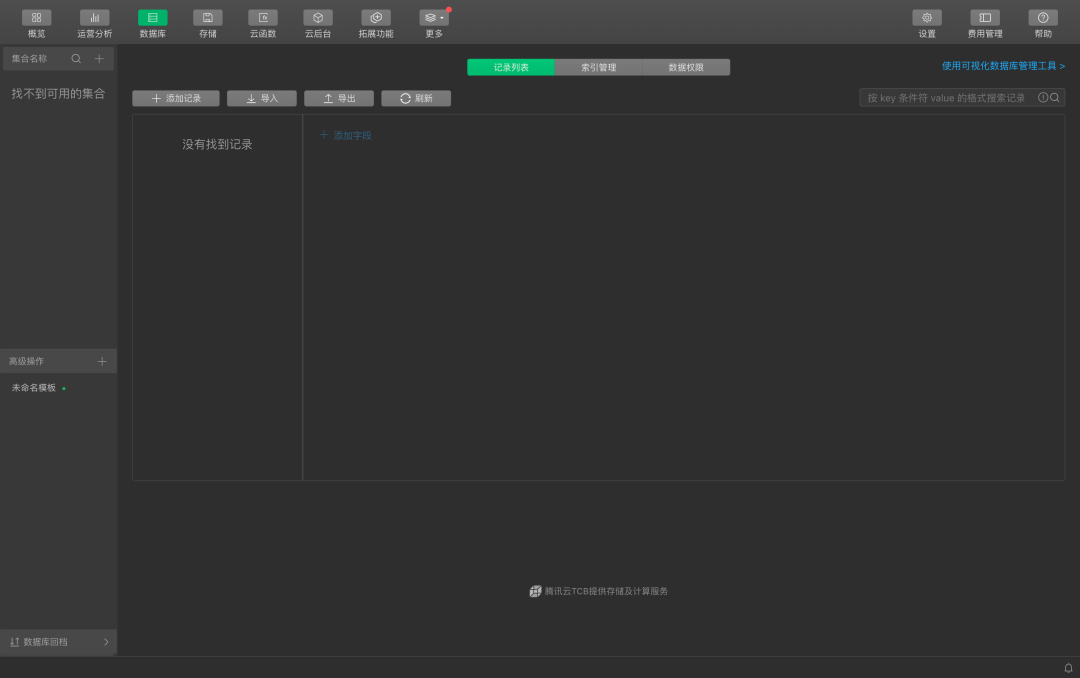This screenshot has height=678, width=1080.
Task: Open 拓展功能 extensions icon
Action: [376, 18]
